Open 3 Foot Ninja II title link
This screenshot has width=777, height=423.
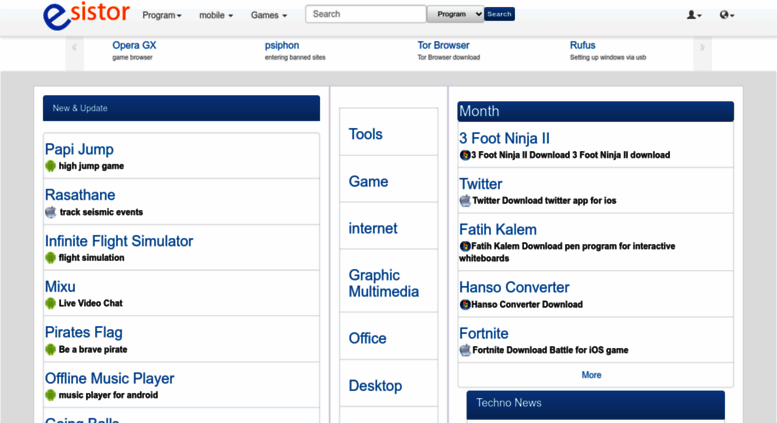pyautogui.click(x=504, y=138)
